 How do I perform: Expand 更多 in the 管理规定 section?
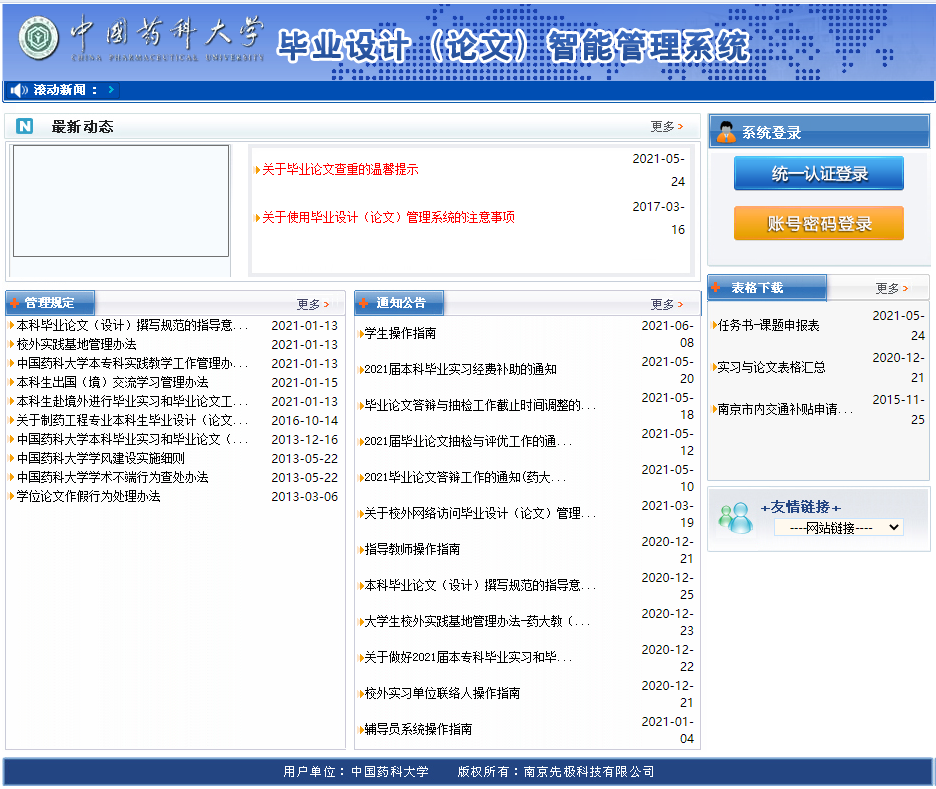312,304
